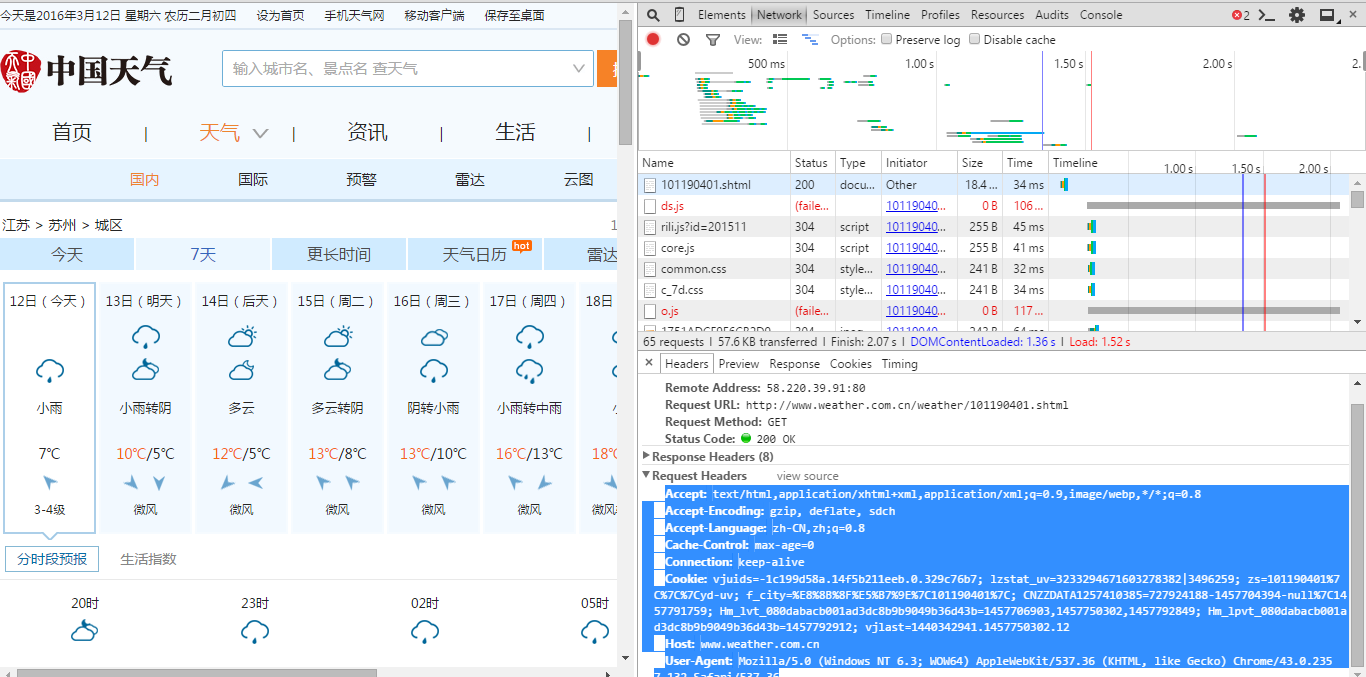Click blue DOMContentLoaded line in overview
The height and width of the screenshot is (677, 1366).
(1042, 100)
